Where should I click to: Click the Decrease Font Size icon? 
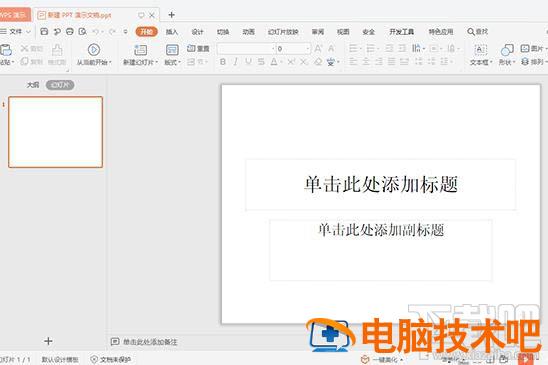pyautogui.click(x=331, y=49)
